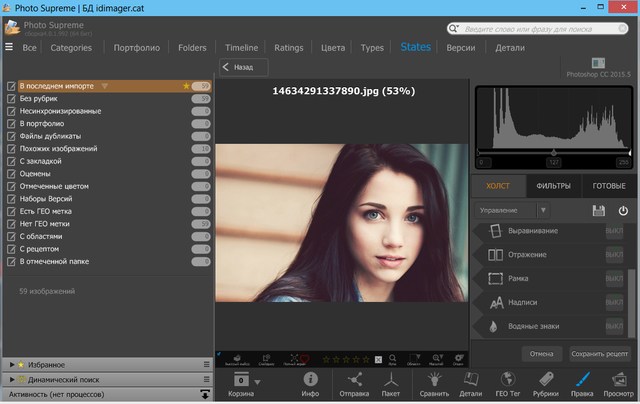Click the Сравнить lightbulb icon
640x404 pixels.
pos(432,380)
